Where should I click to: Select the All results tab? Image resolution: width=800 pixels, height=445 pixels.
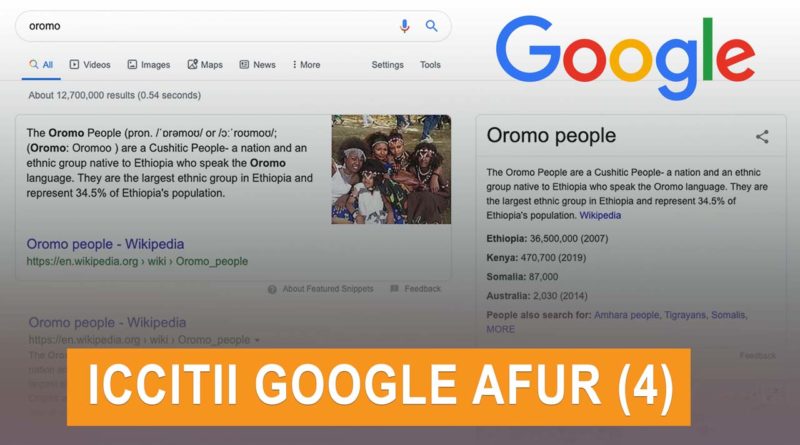pos(41,65)
